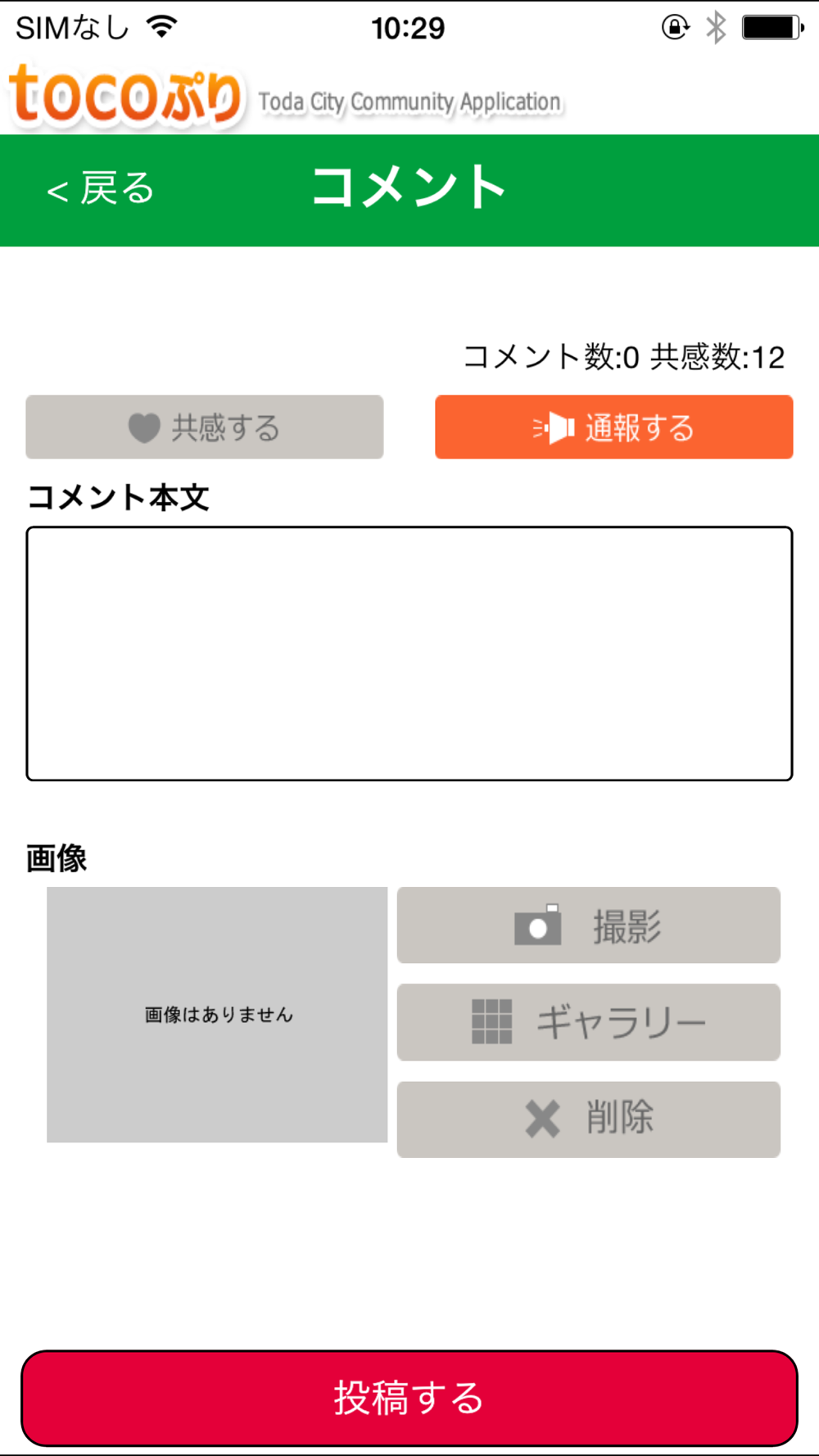819x1456 pixels.
Task: Tap the battery indicator icon
Action: [x=772, y=27]
